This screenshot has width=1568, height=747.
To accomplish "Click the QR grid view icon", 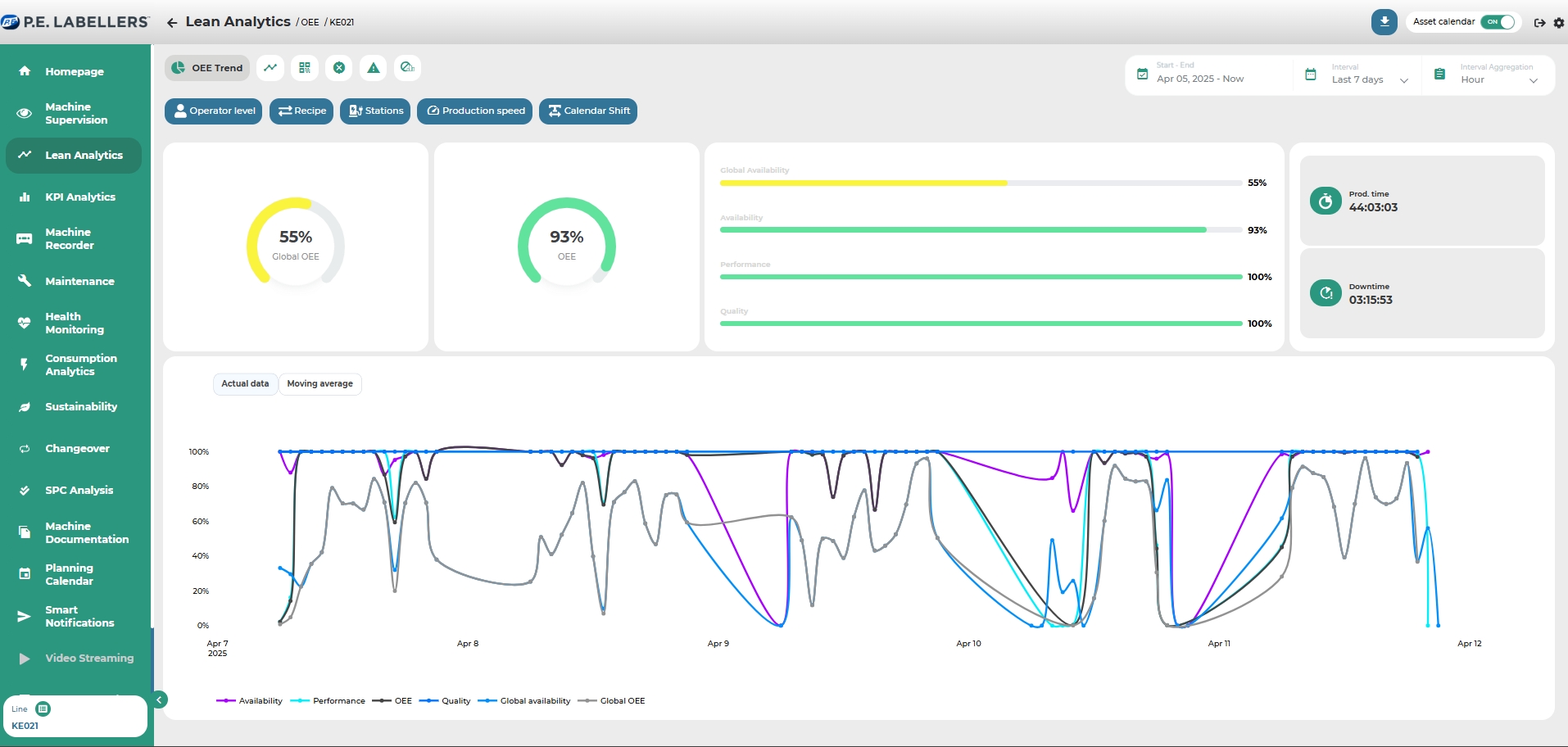I will (x=305, y=68).
